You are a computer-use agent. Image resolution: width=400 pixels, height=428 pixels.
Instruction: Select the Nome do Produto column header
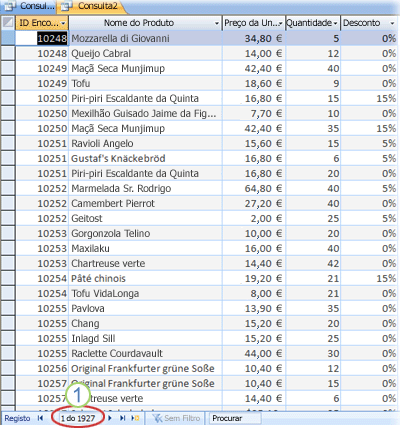[x=139, y=23]
